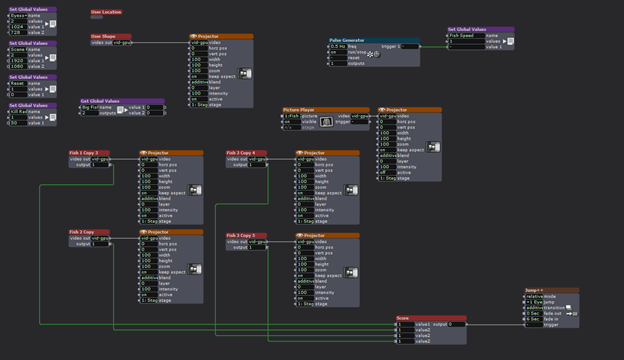Click the Fish Speed Set Global Values icon

pyautogui.click(x=509, y=41)
